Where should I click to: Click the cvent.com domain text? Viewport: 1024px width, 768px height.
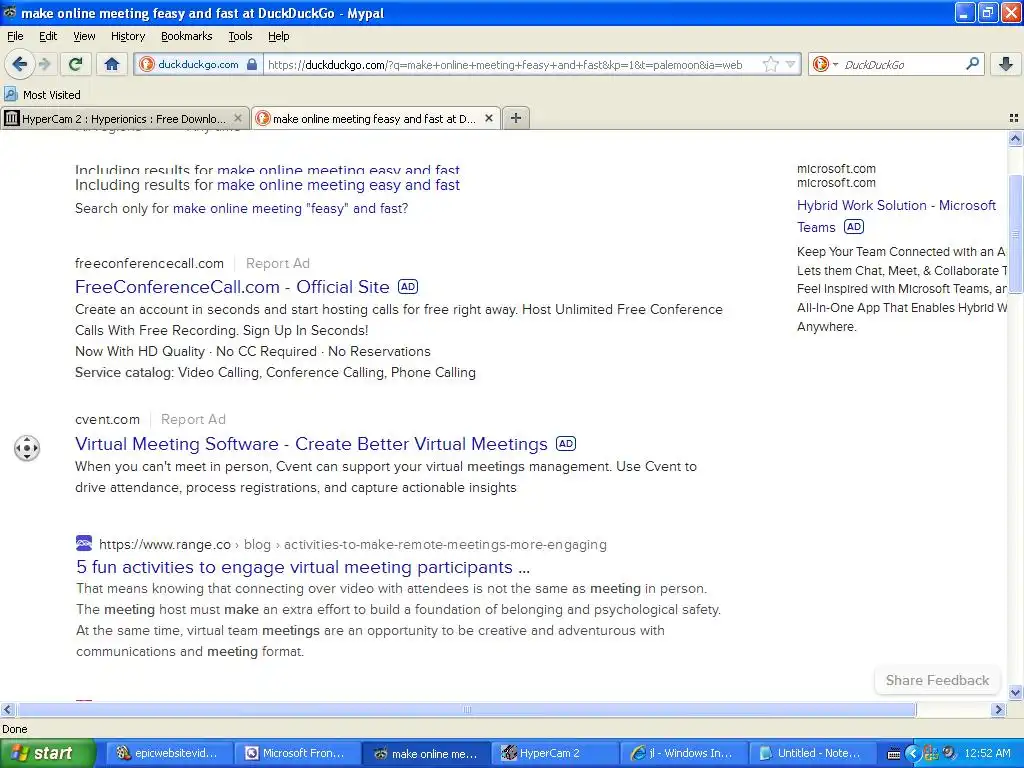click(x=107, y=419)
